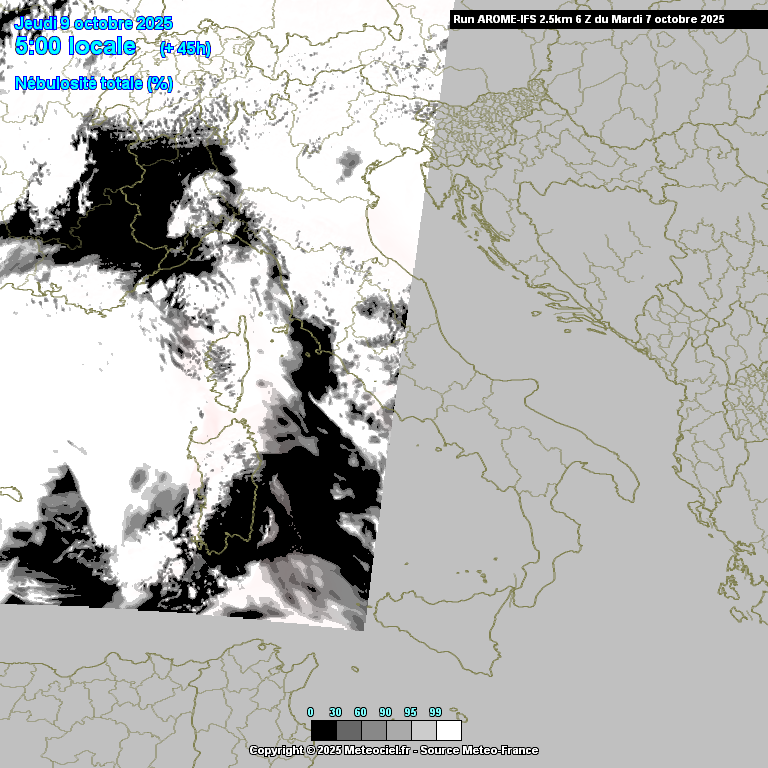This screenshot has height=768, width=768.
Task: Click the 5:00 locale time label
Action: point(76,46)
